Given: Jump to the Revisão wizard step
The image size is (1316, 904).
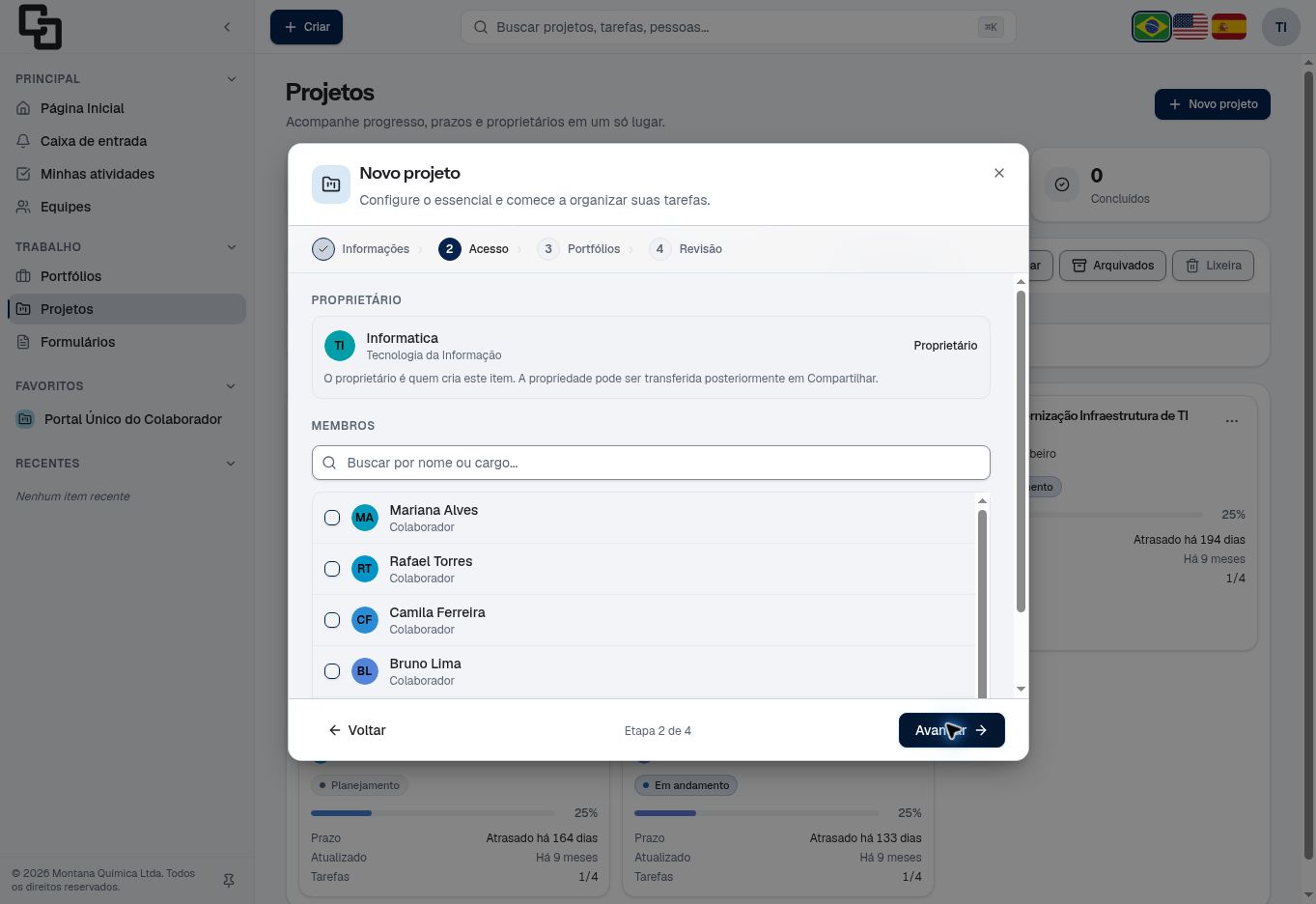Looking at the screenshot, I should [686, 249].
